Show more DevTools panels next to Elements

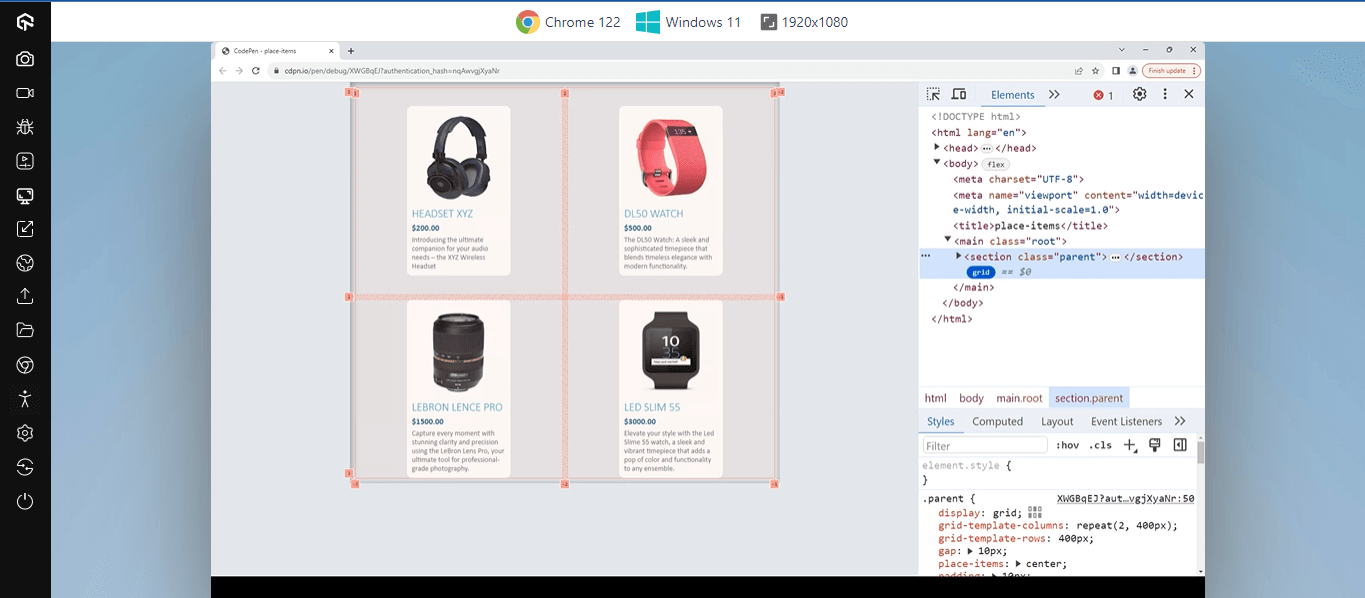click(x=1054, y=95)
